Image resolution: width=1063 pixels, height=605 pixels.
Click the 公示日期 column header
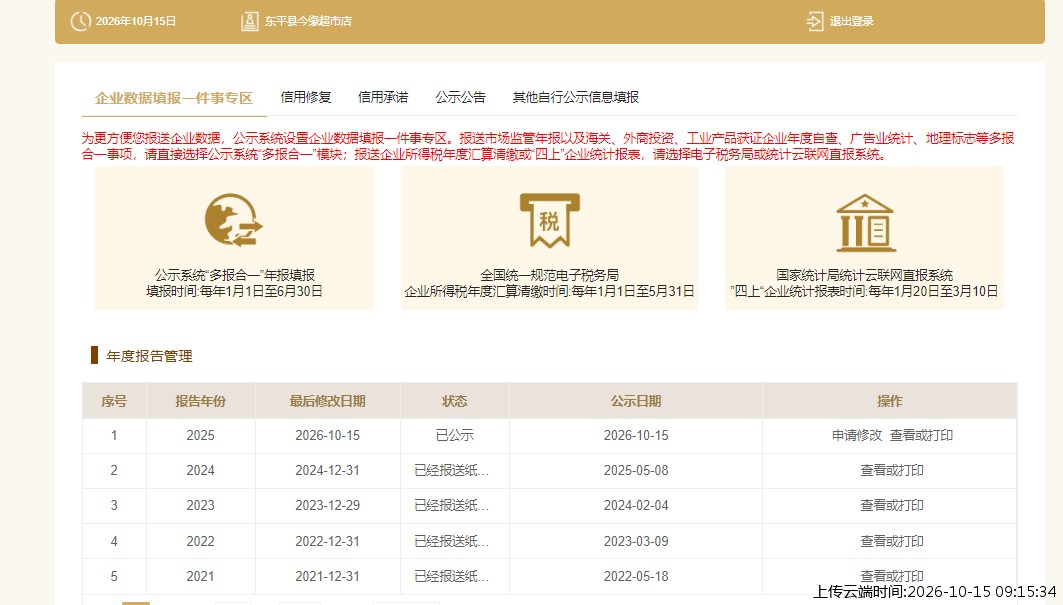click(x=636, y=401)
